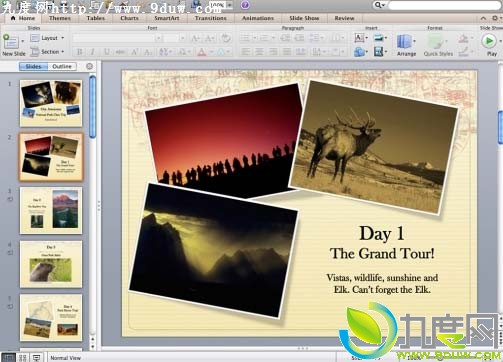Open line spacing options
This screenshot has height=362, width=503.
(316, 38)
